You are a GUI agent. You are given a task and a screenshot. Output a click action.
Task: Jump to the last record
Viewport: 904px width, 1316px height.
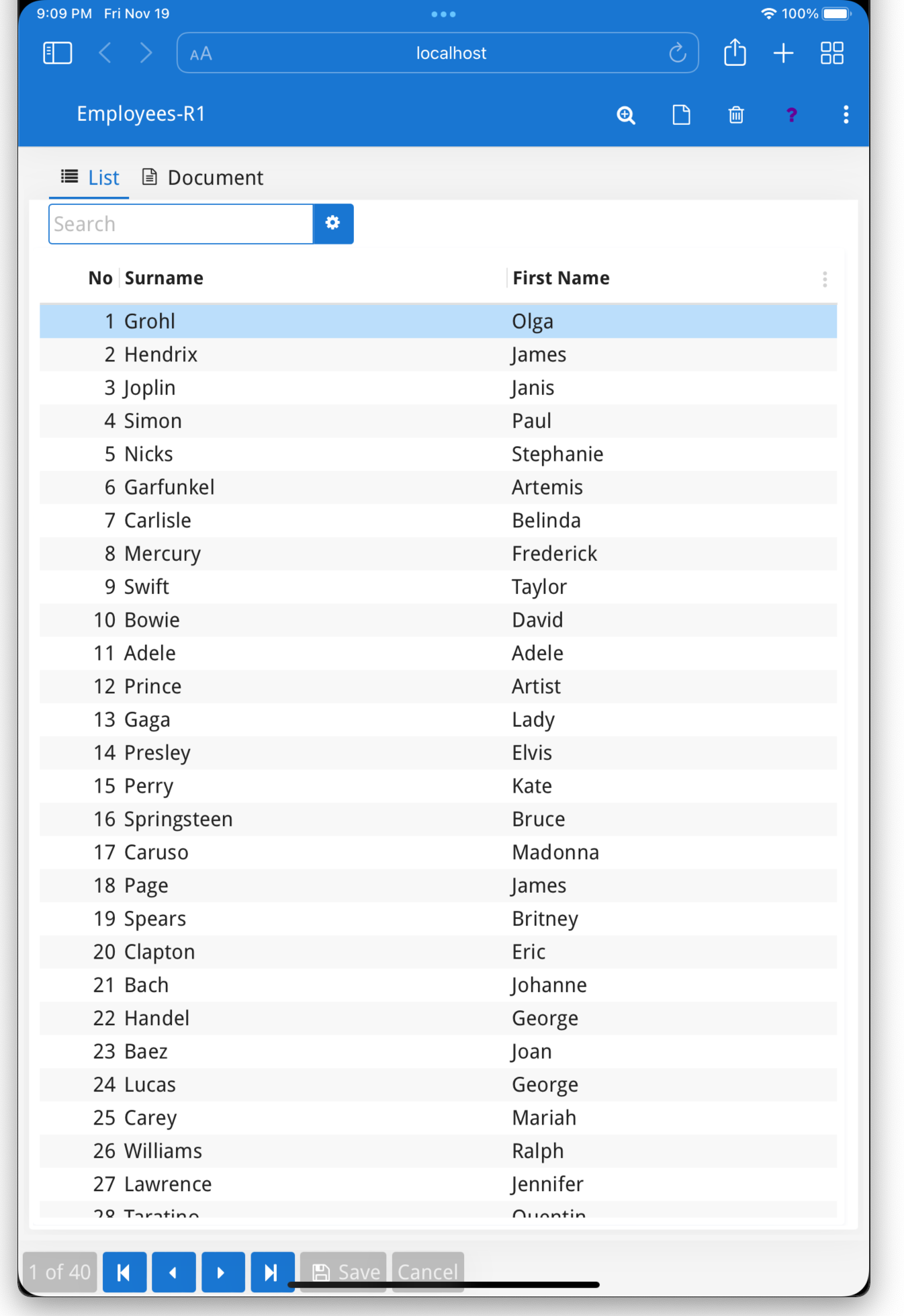(x=273, y=1272)
